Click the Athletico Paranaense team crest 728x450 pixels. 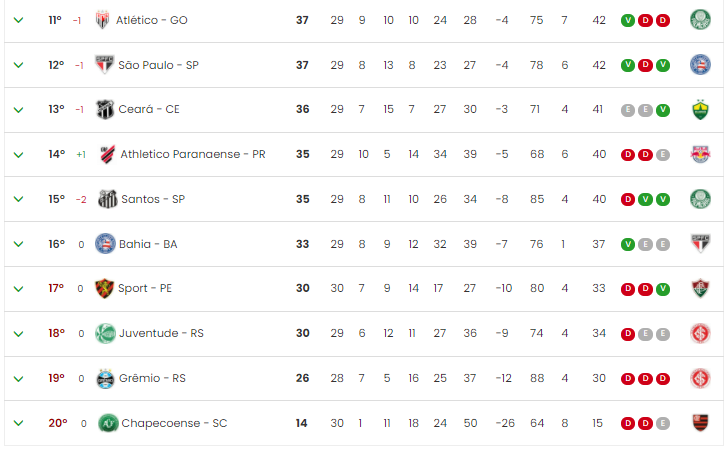107,154
